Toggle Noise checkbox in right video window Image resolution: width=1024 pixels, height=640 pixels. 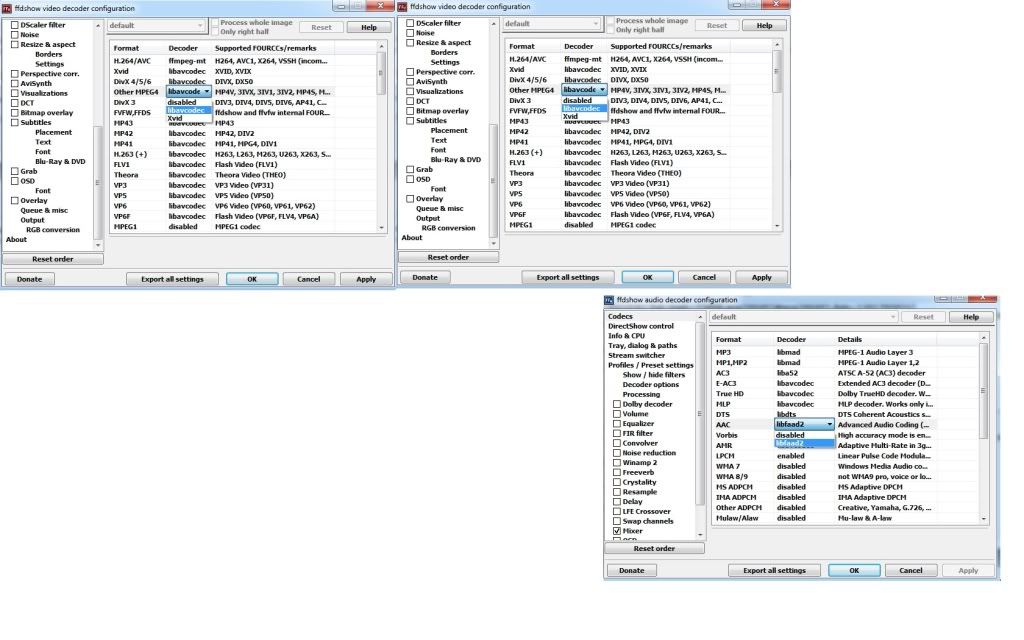click(410, 33)
